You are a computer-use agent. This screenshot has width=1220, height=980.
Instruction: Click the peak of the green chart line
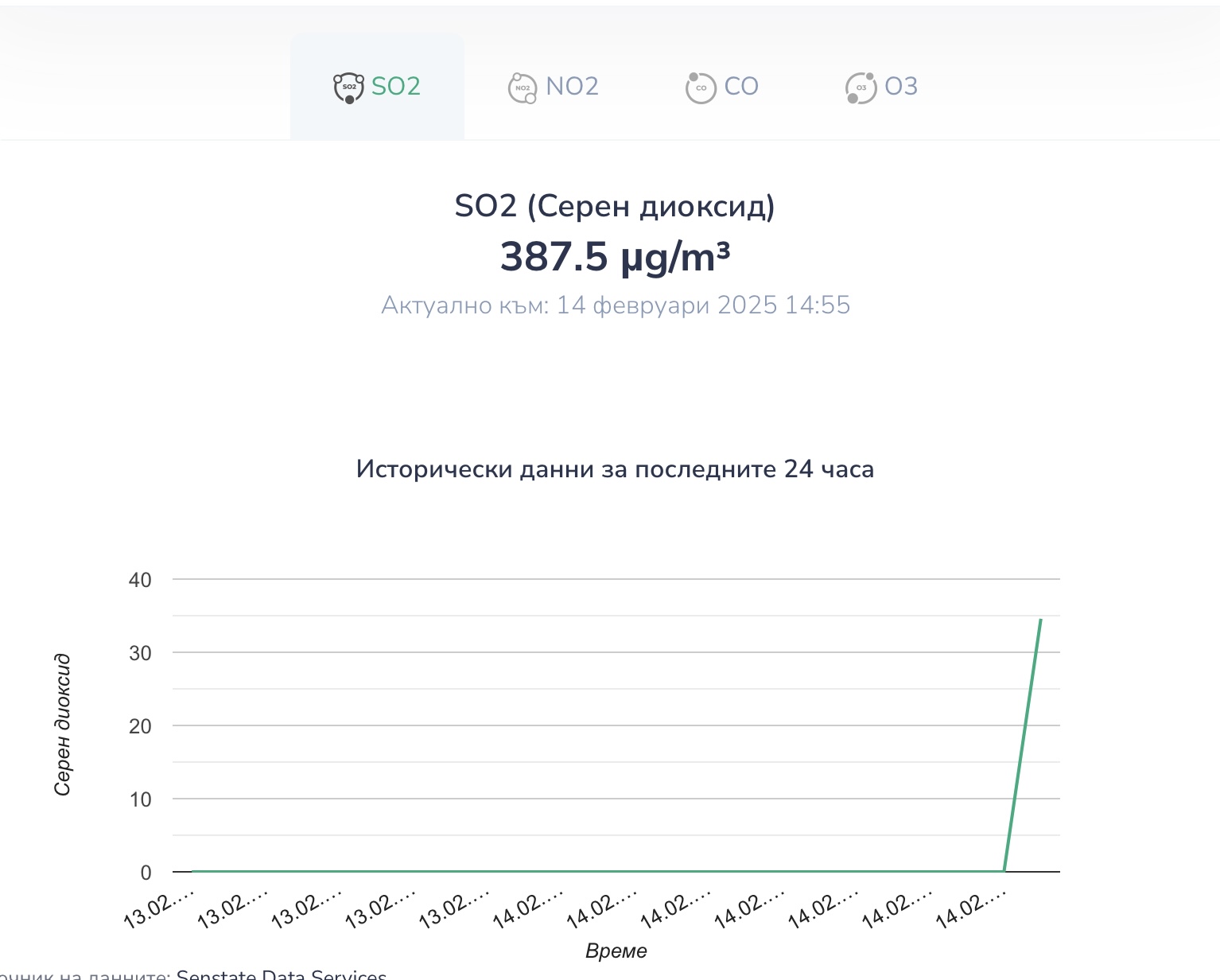pyautogui.click(x=1040, y=620)
